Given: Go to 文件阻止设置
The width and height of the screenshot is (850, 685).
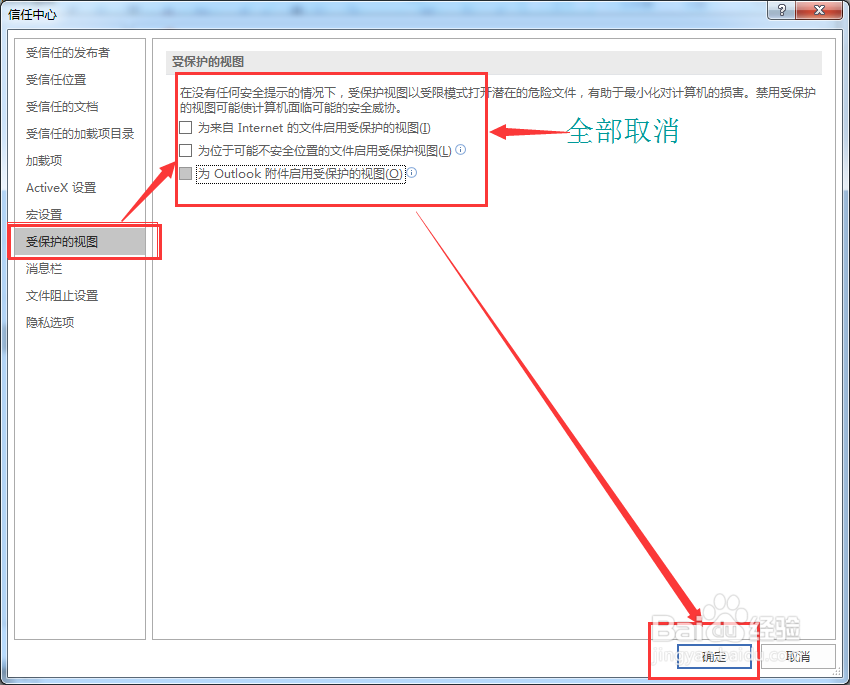Looking at the screenshot, I should click(x=62, y=295).
